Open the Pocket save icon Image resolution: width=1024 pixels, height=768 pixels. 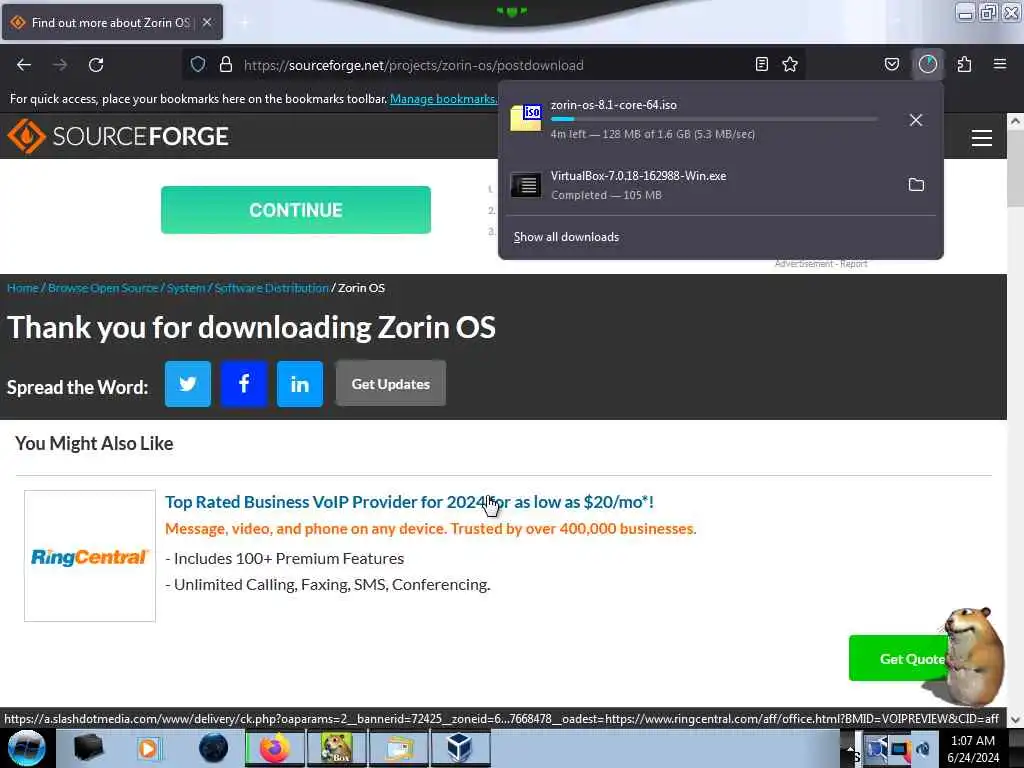(x=891, y=64)
